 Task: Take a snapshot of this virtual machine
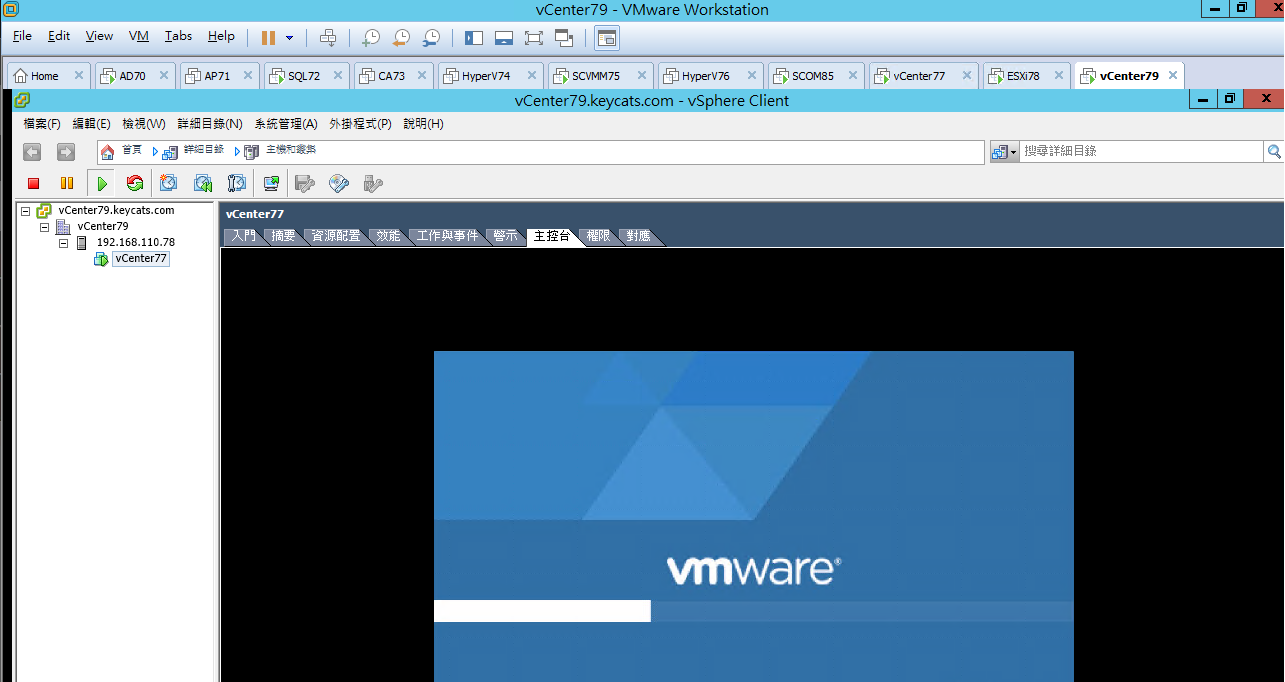[x=370, y=38]
